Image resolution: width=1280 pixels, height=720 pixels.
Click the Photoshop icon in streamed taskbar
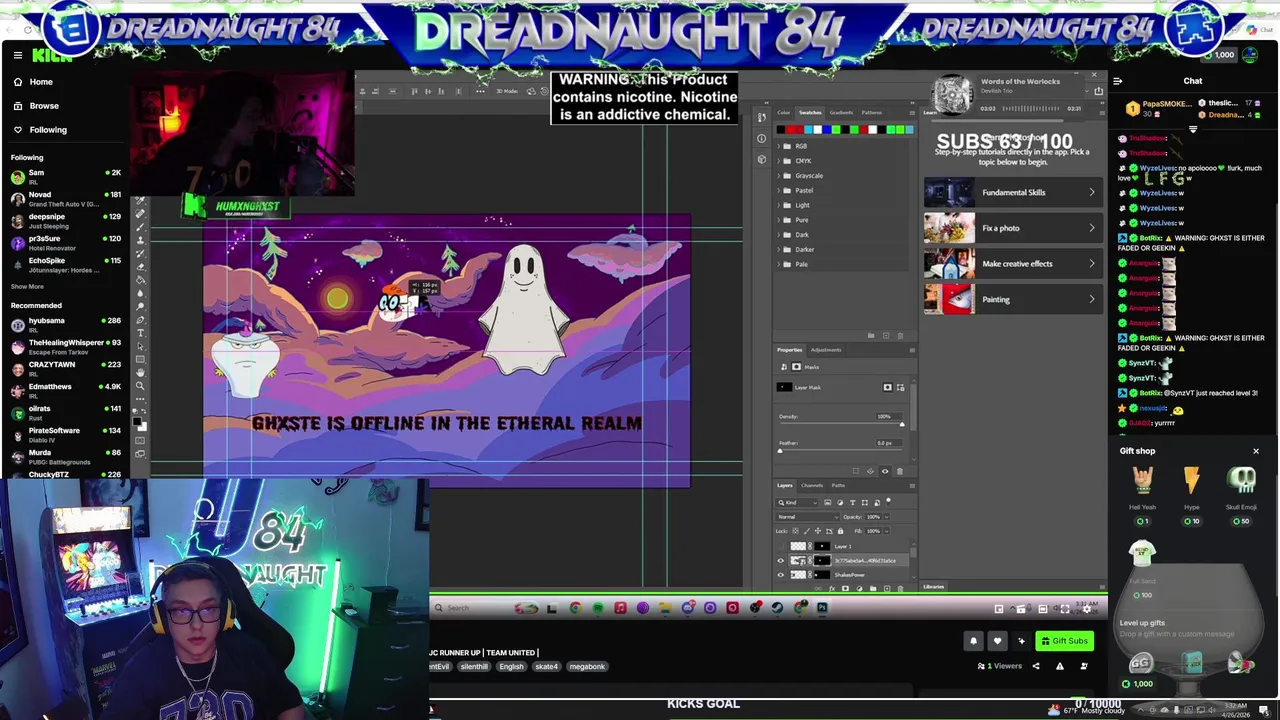pos(823,608)
